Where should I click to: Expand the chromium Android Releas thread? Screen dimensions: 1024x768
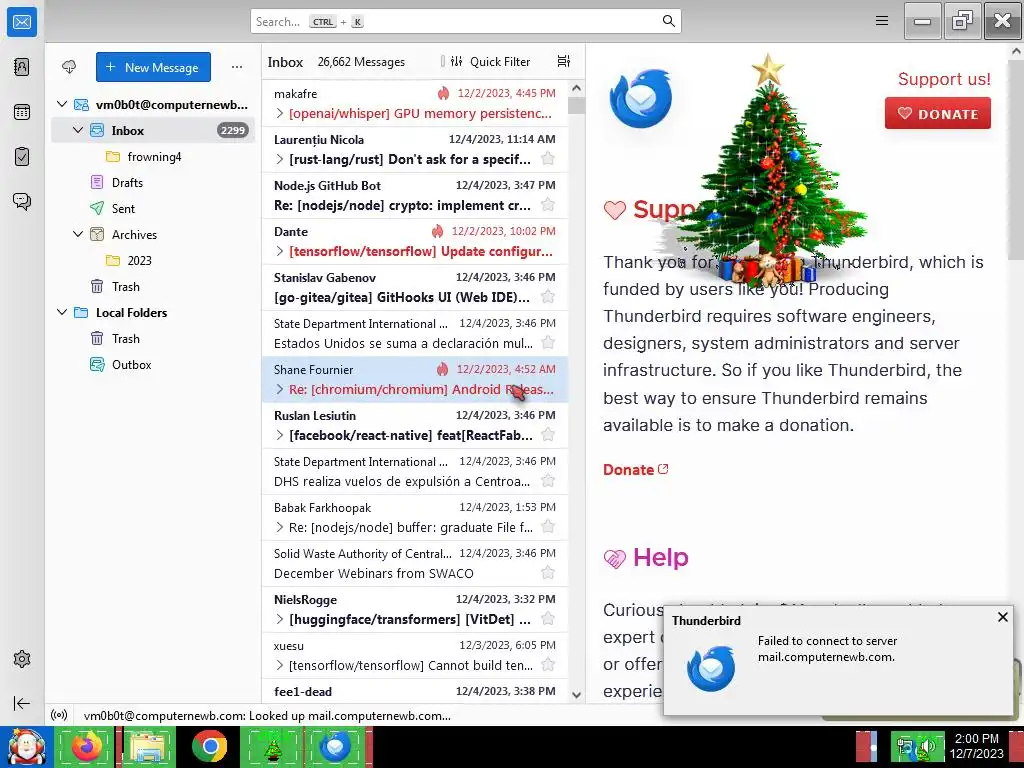coord(280,389)
